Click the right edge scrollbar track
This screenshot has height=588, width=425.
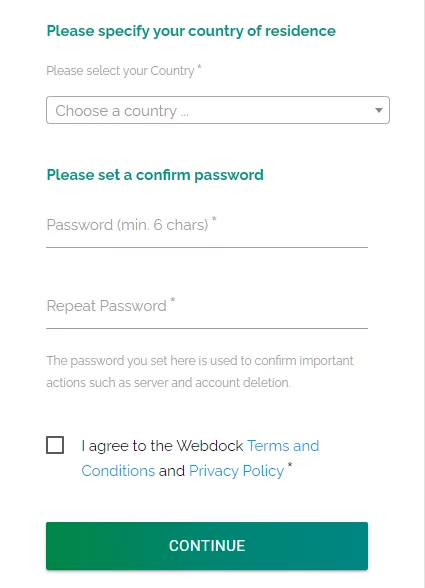[424, 294]
